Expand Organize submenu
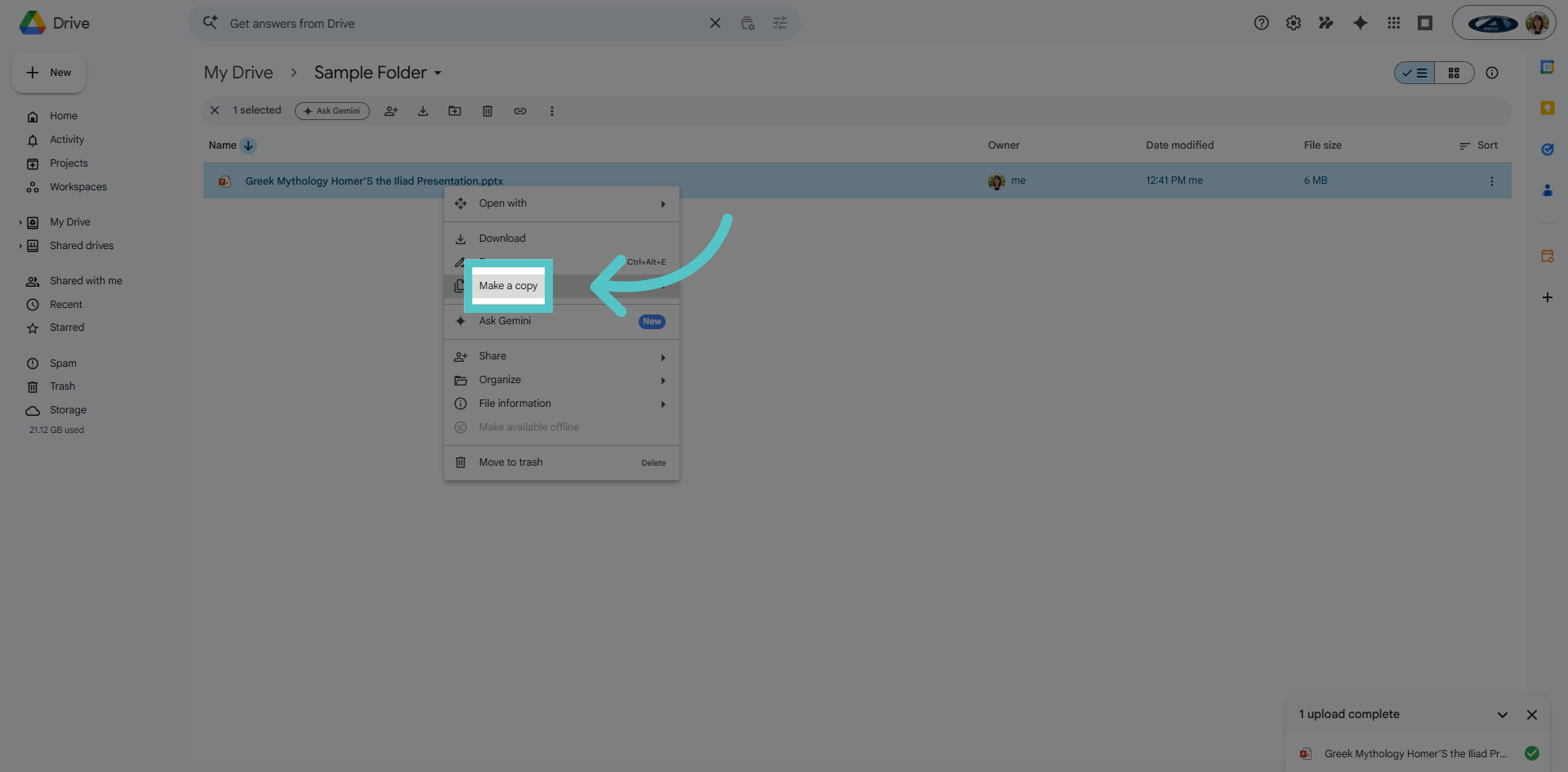Screen dimensions: 1568x772 click(x=562, y=380)
